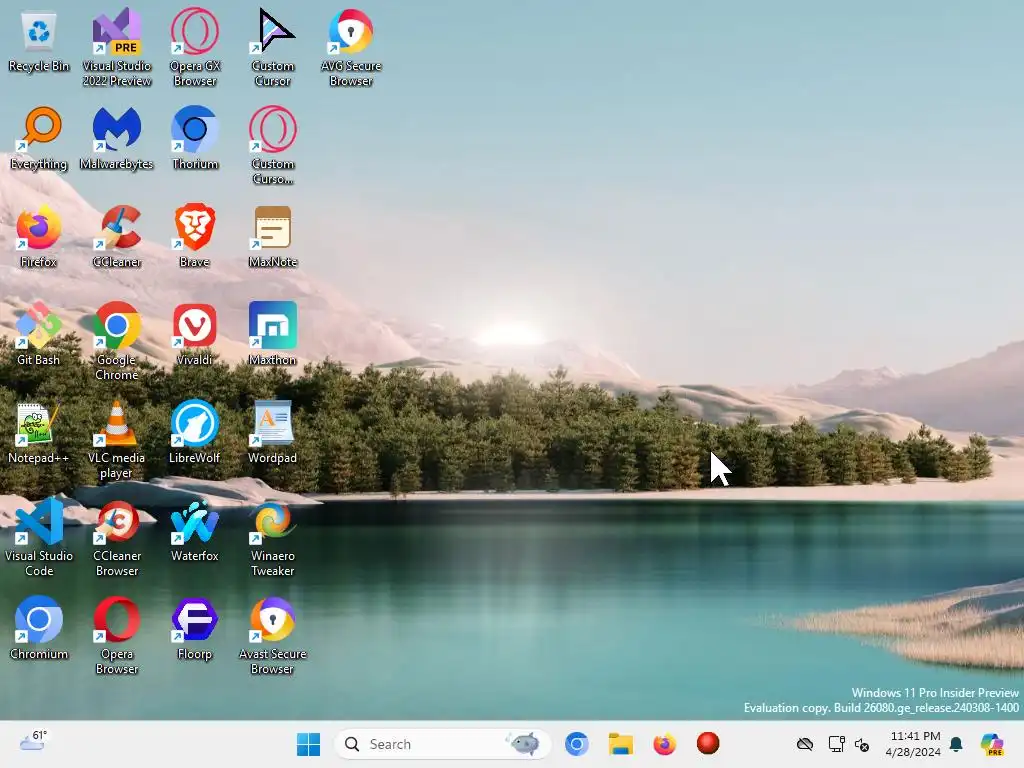Open the weather widget showing 61°
1024x768 pixels.
tap(33, 741)
